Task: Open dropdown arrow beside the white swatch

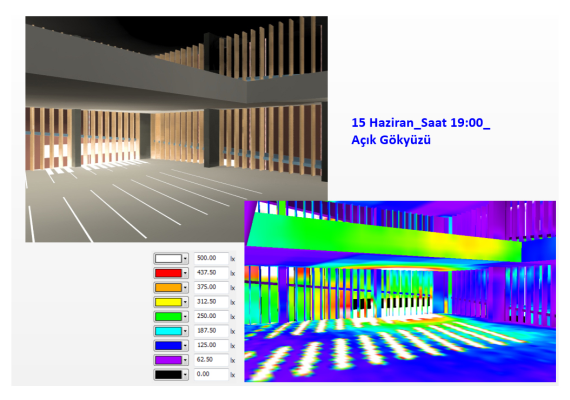Action: coord(185,259)
